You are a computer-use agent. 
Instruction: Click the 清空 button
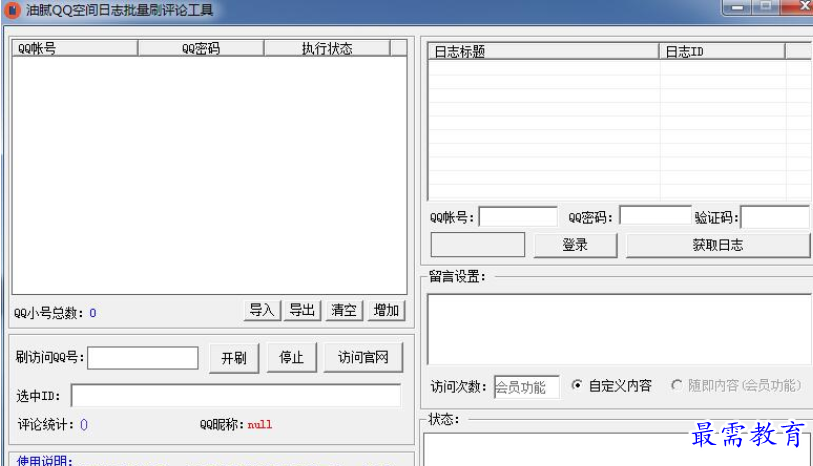(x=344, y=310)
